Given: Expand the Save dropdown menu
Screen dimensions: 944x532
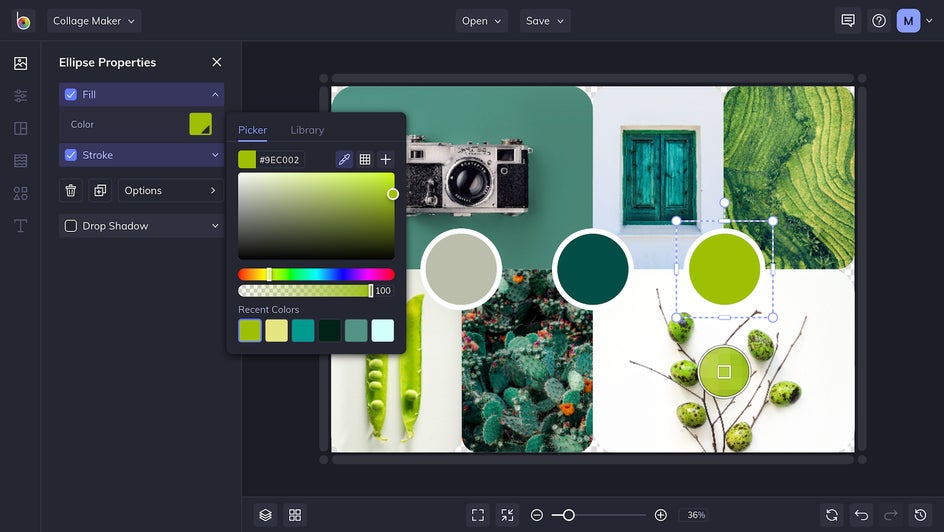Looking at the screenshot, I should tap(545, 21).
